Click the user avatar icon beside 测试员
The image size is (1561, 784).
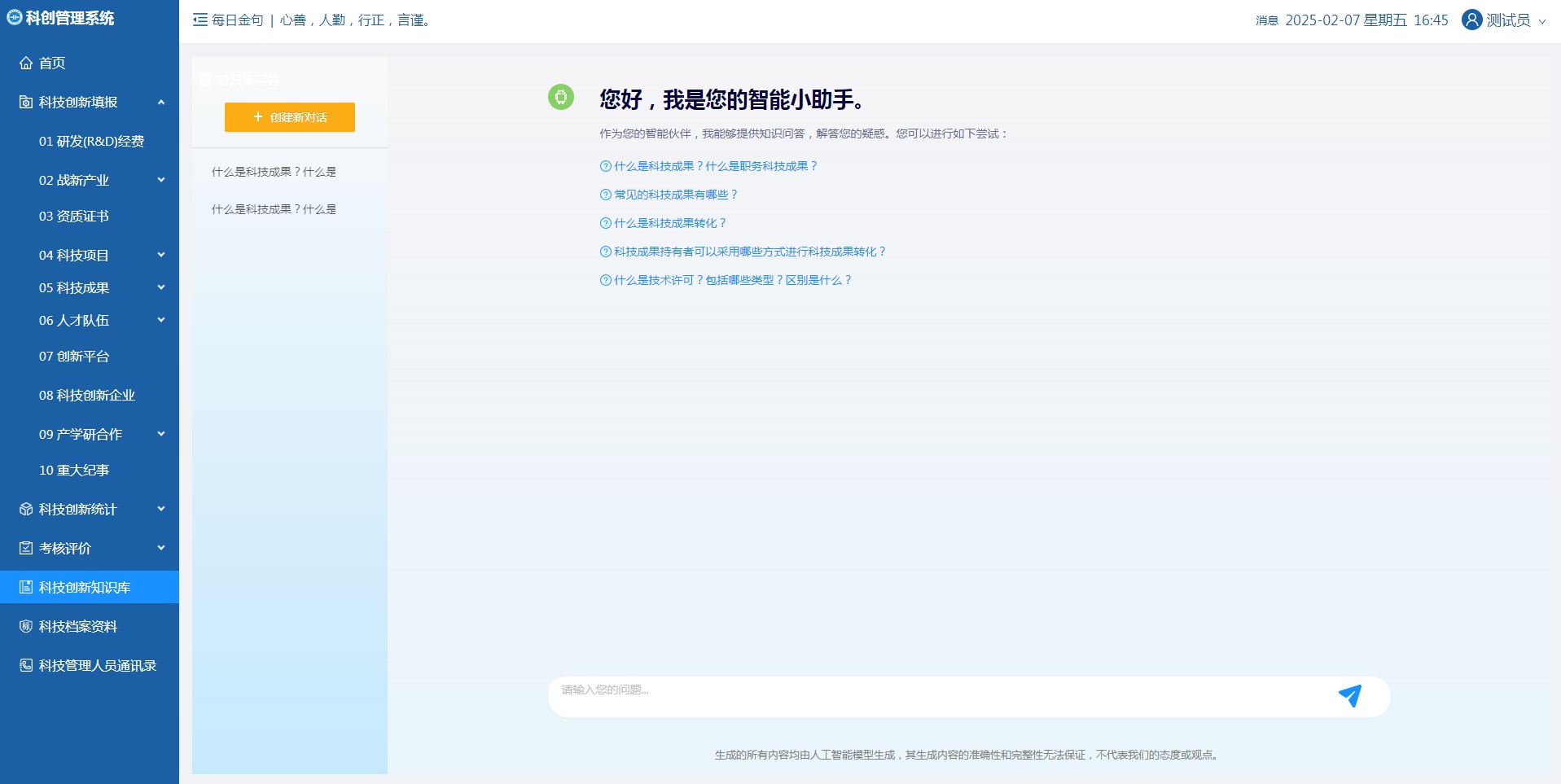coord(1471,20)
